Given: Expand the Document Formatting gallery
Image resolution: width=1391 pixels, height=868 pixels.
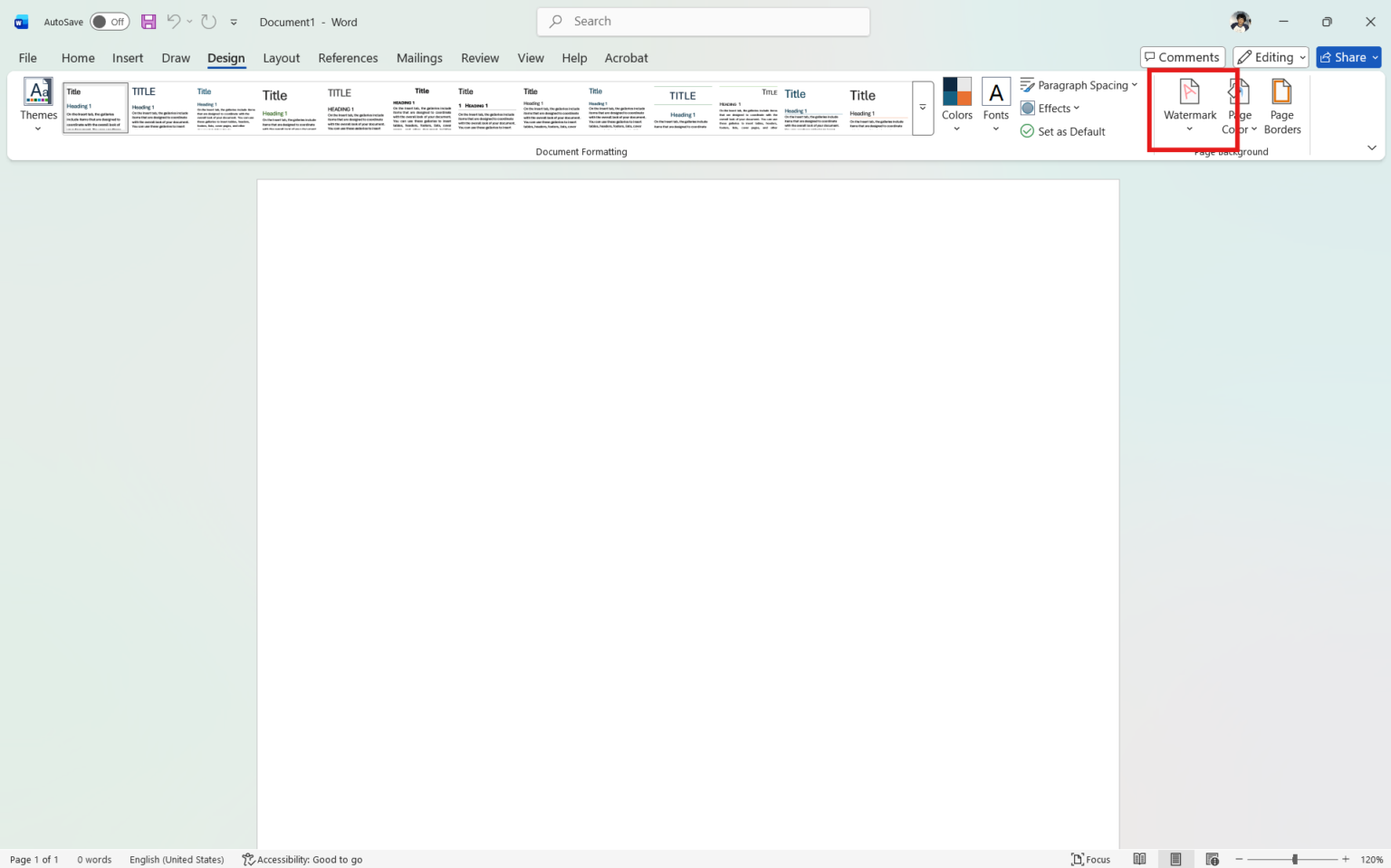Looking at the screenshot, I should 923,108.
